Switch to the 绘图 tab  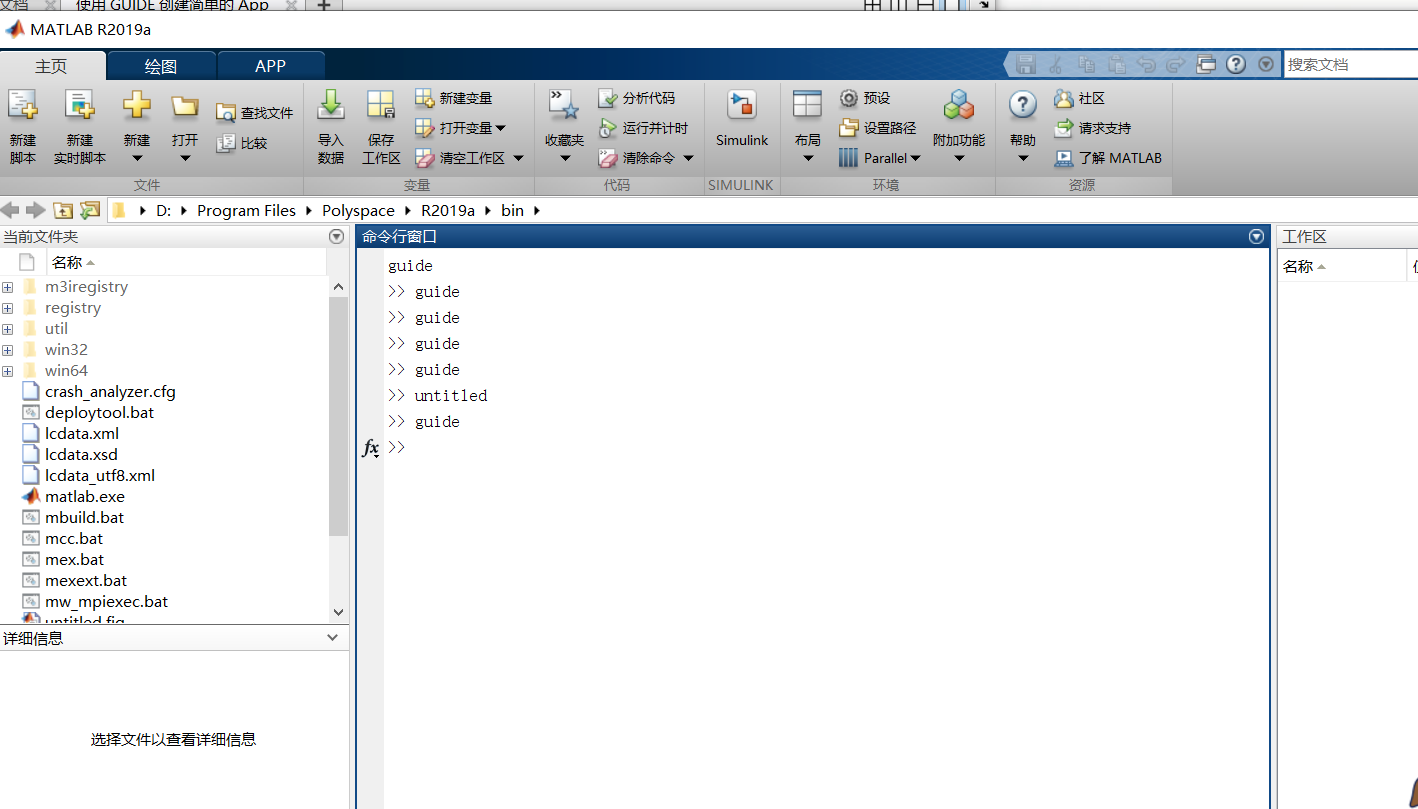pos(161,66)
